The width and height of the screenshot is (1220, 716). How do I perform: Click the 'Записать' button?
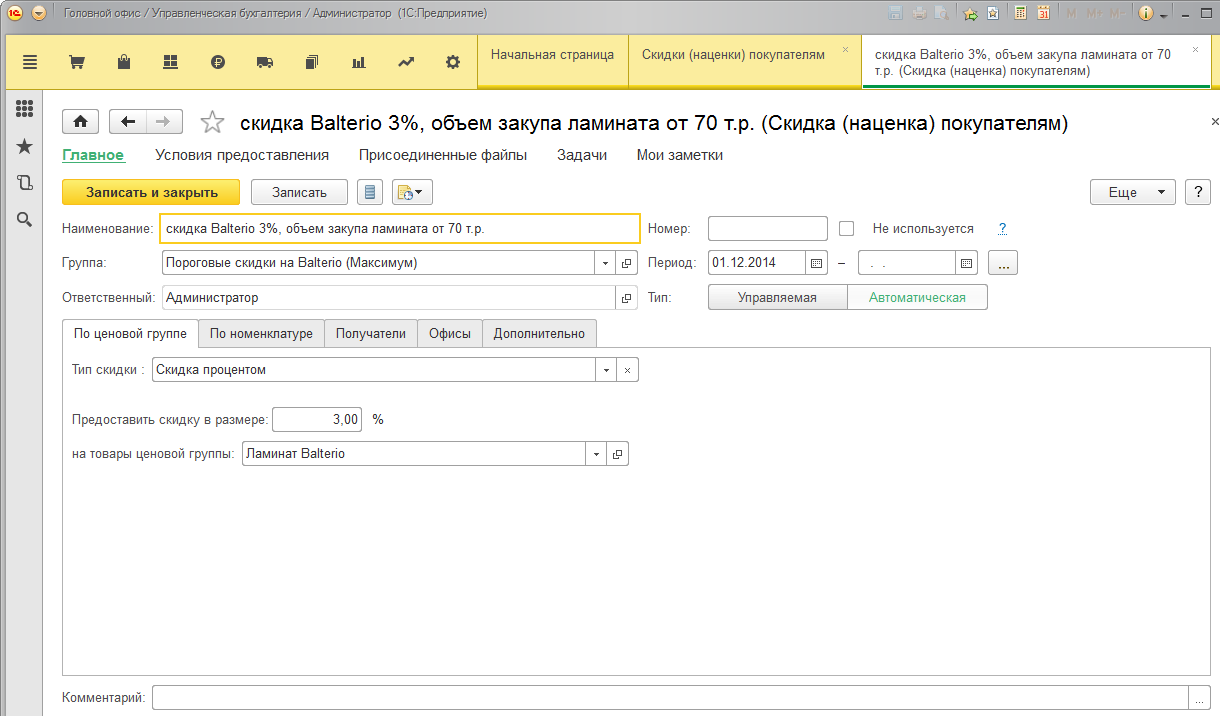point(299,192)
